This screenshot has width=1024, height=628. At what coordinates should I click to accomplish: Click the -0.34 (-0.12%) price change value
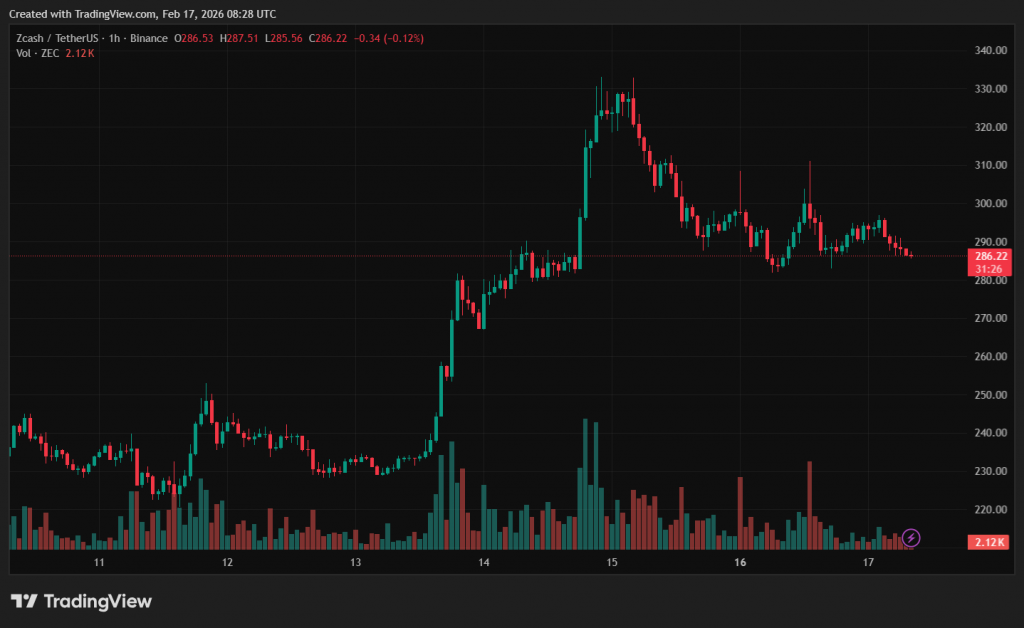pos(389,38)
